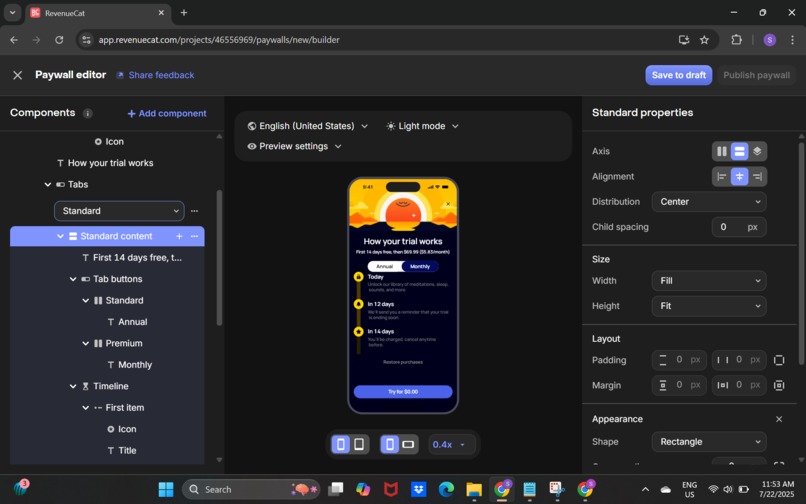Select the Icon row under First item
This screenshot has width=806, height=504.
(122, 429)
